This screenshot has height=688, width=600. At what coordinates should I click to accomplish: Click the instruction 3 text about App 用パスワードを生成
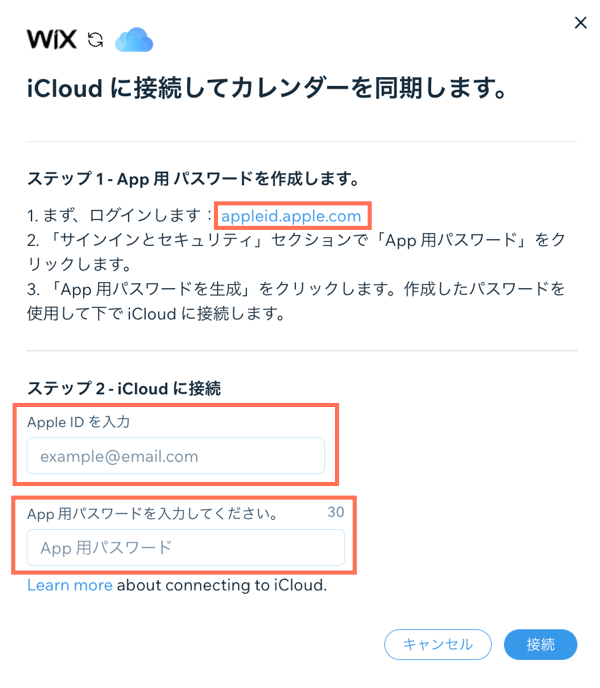click(294, 300)
